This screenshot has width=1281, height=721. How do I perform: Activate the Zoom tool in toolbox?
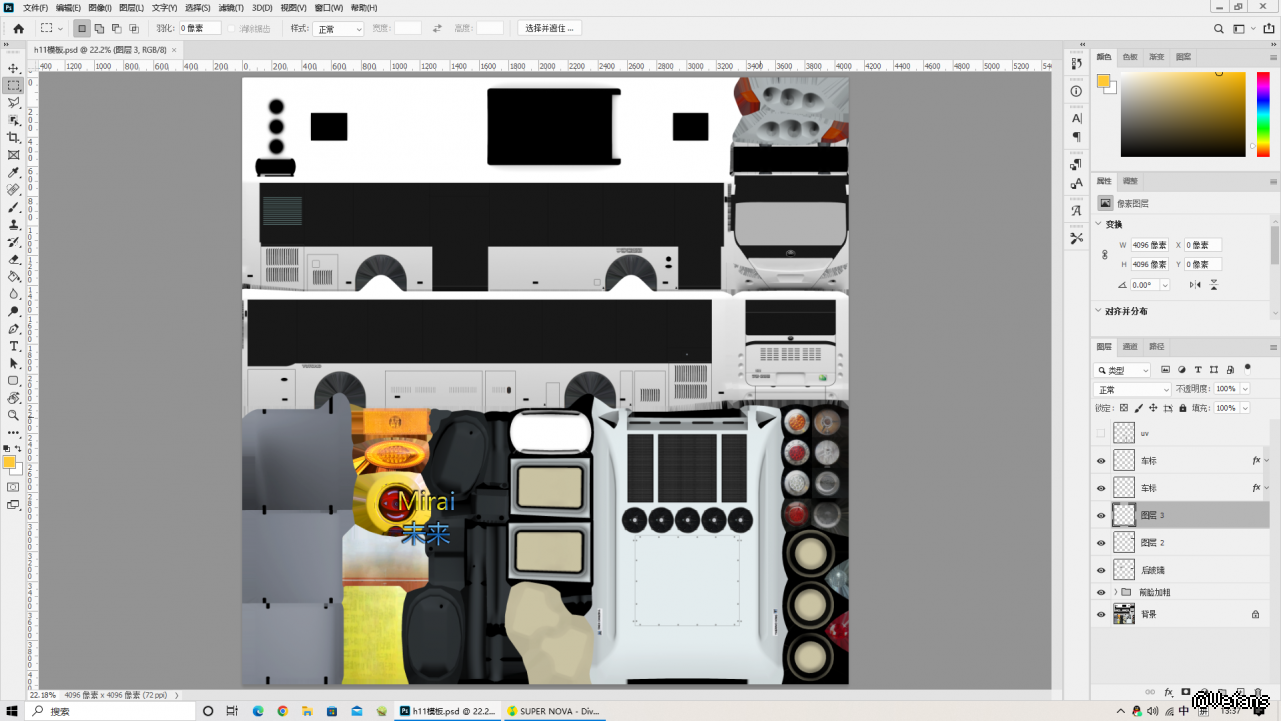click(x=14, y=415)
